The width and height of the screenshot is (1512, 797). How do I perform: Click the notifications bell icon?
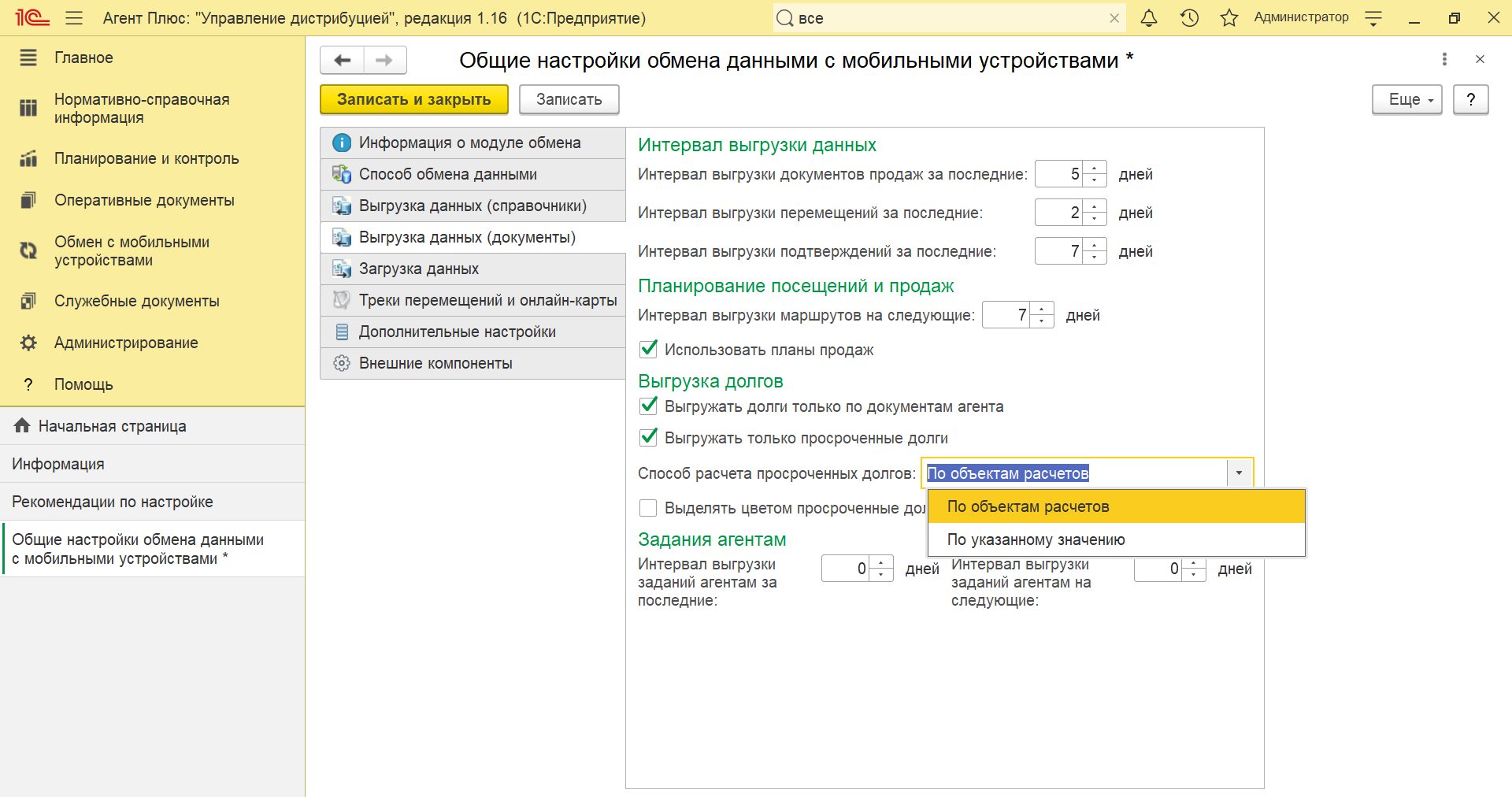[1149, 18]
